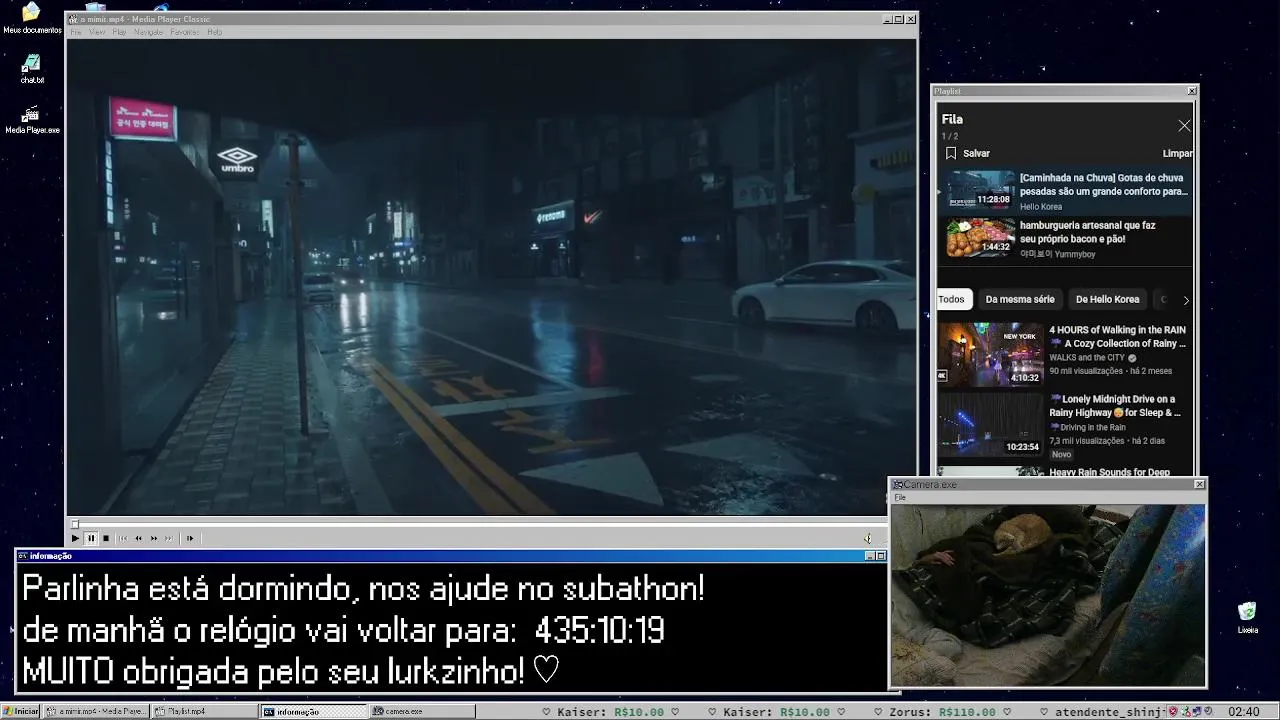Rewind with the decrease speed button
Screen dimensions: 1280x720
(x=138, y=538)
